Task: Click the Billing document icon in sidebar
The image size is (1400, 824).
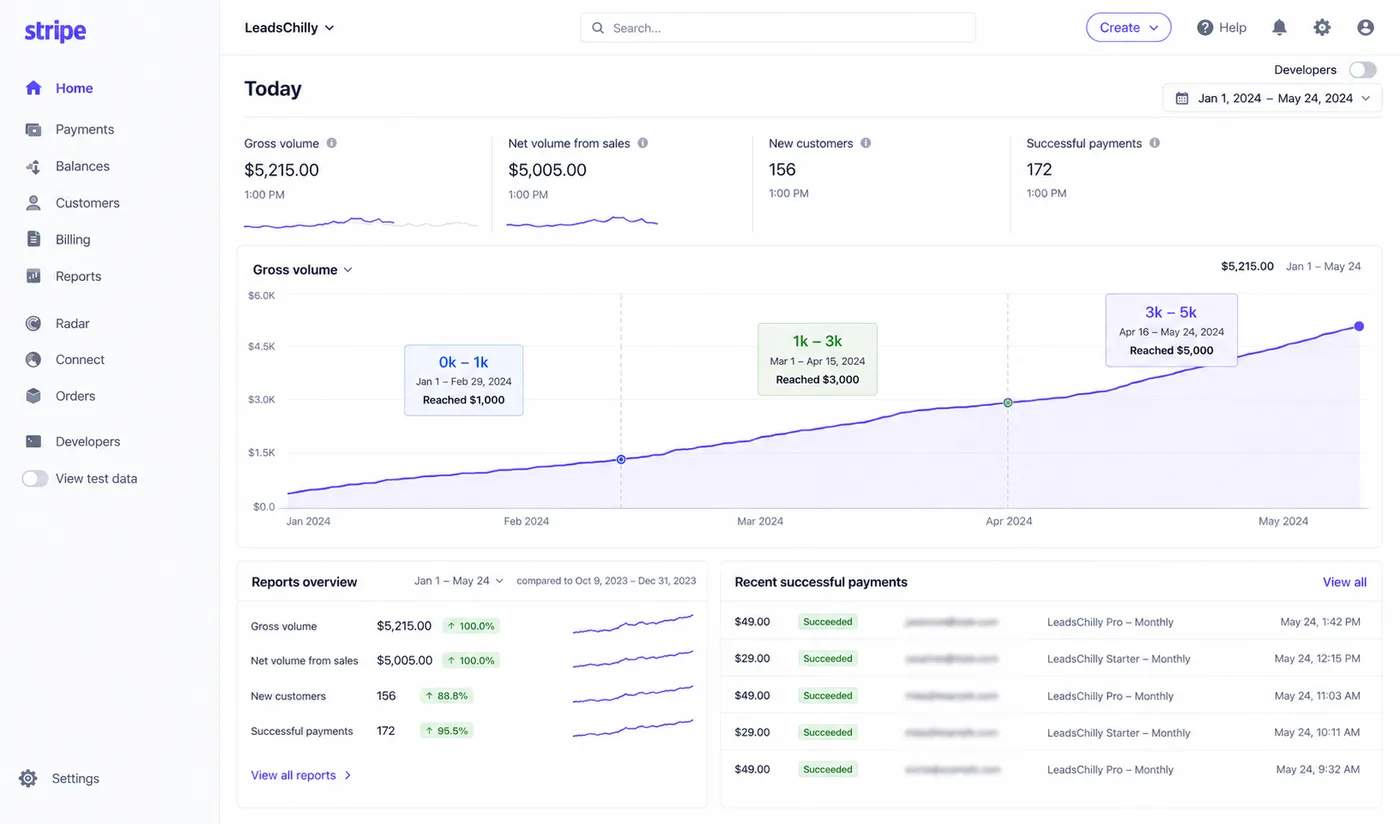Action: tap(34, 239)
